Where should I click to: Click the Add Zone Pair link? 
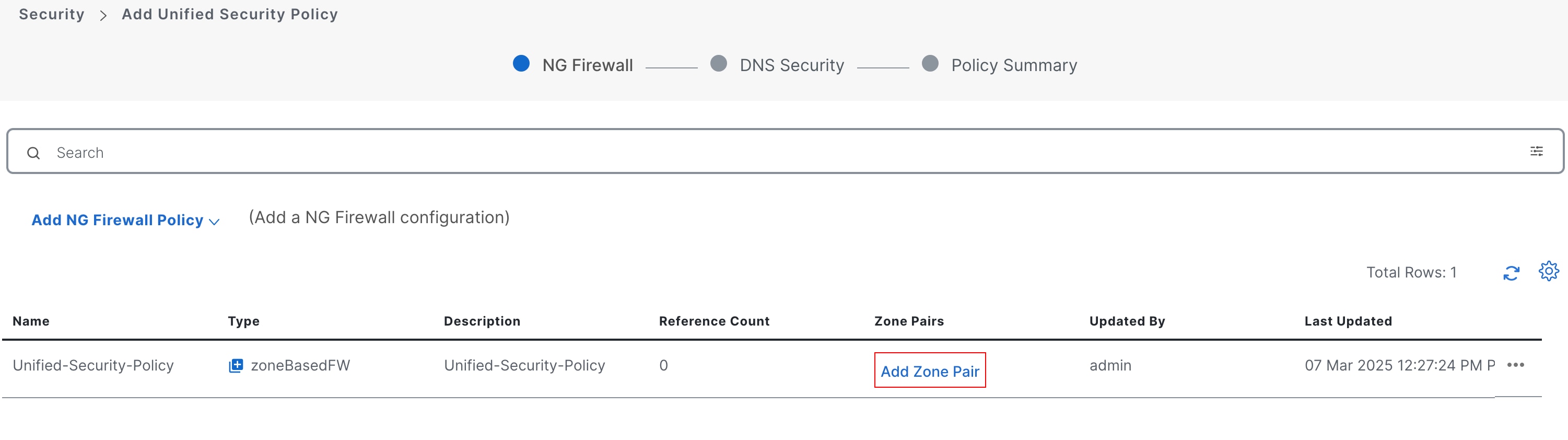tap(930, 370)
